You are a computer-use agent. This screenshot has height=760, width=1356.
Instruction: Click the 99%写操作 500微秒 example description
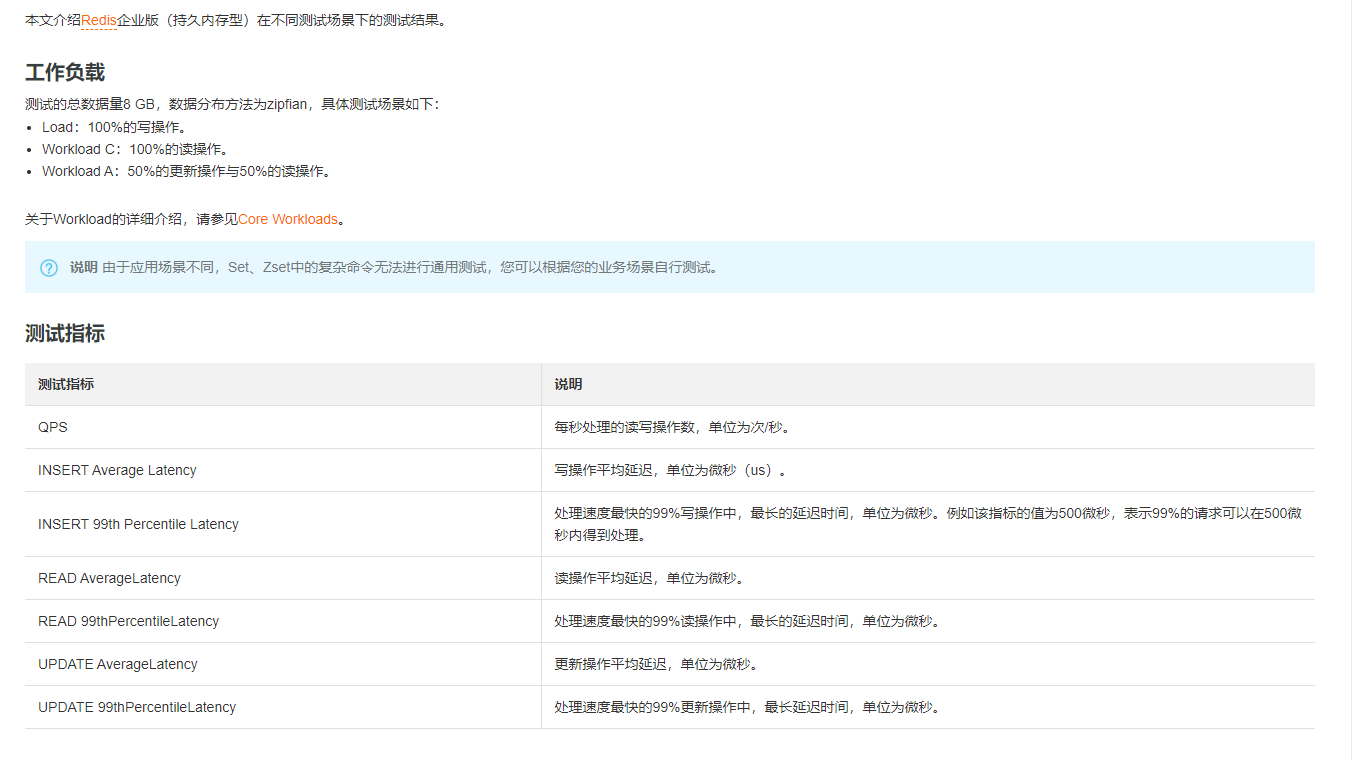928,524
